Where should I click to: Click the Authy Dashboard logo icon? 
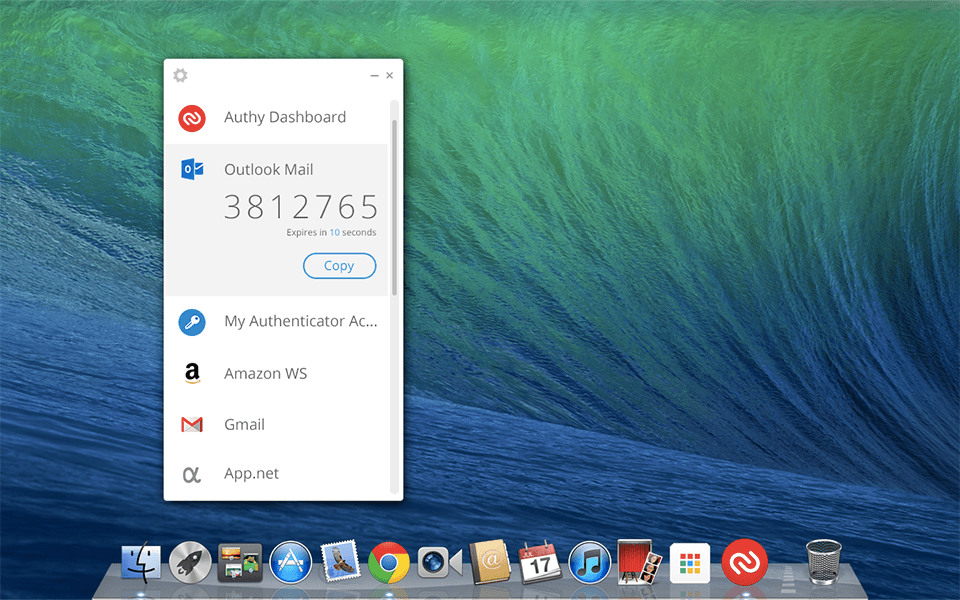click(192, 118)
